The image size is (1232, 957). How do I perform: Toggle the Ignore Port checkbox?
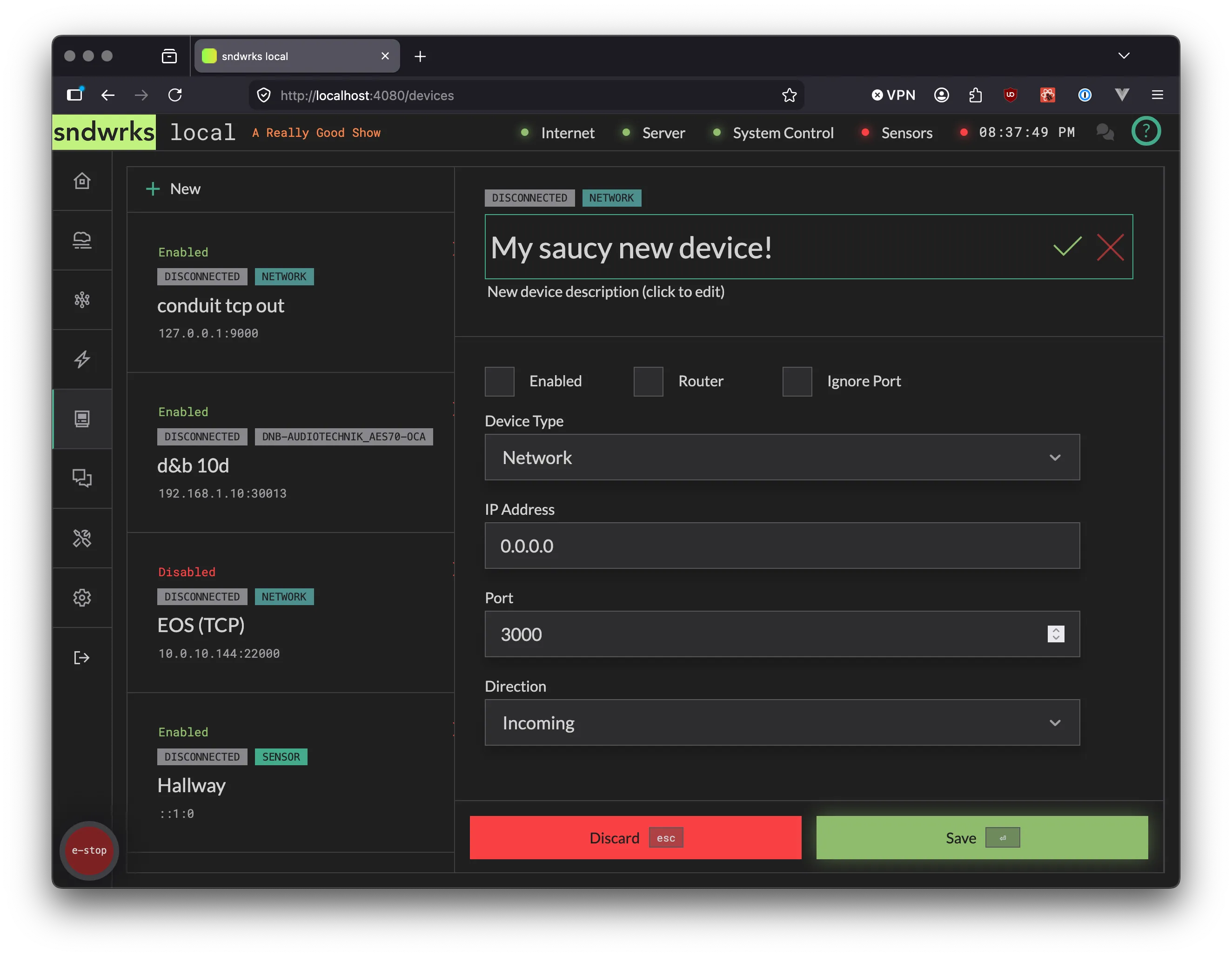click(x=797, y=381)
